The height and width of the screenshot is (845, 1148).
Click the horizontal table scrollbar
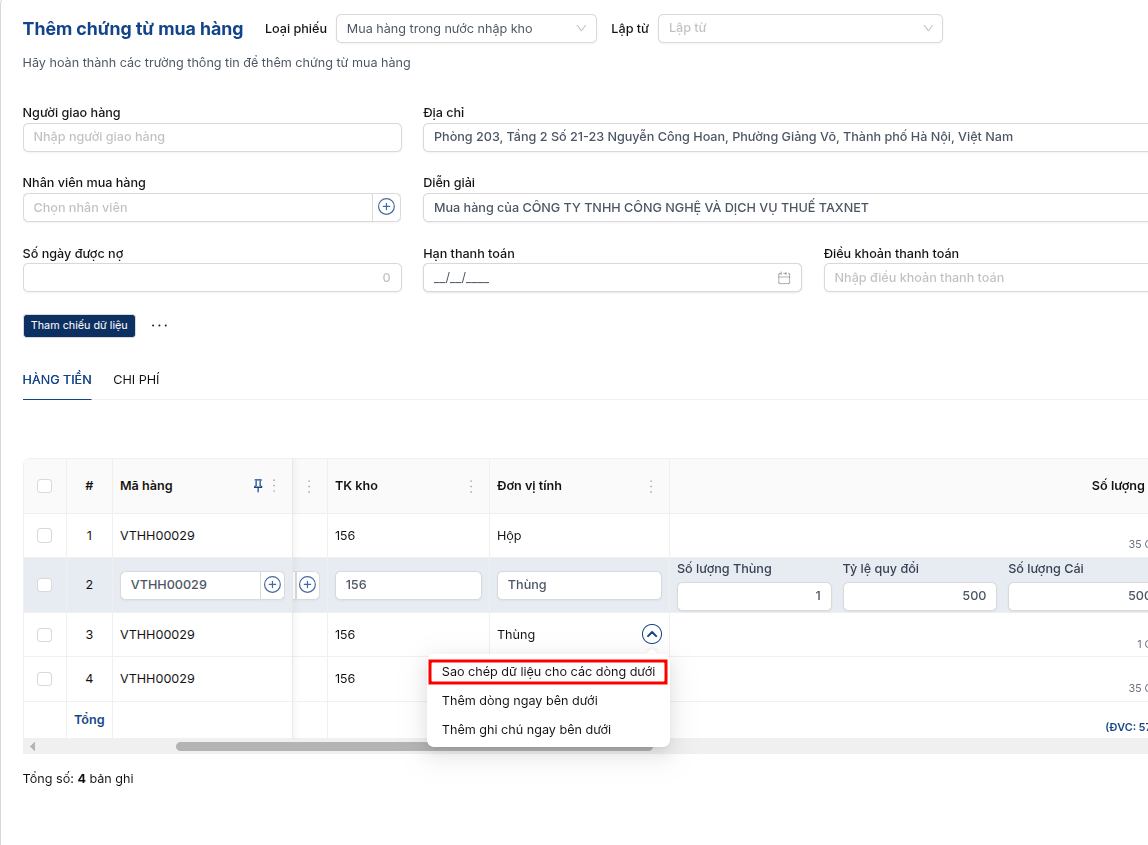pos(414,747)
